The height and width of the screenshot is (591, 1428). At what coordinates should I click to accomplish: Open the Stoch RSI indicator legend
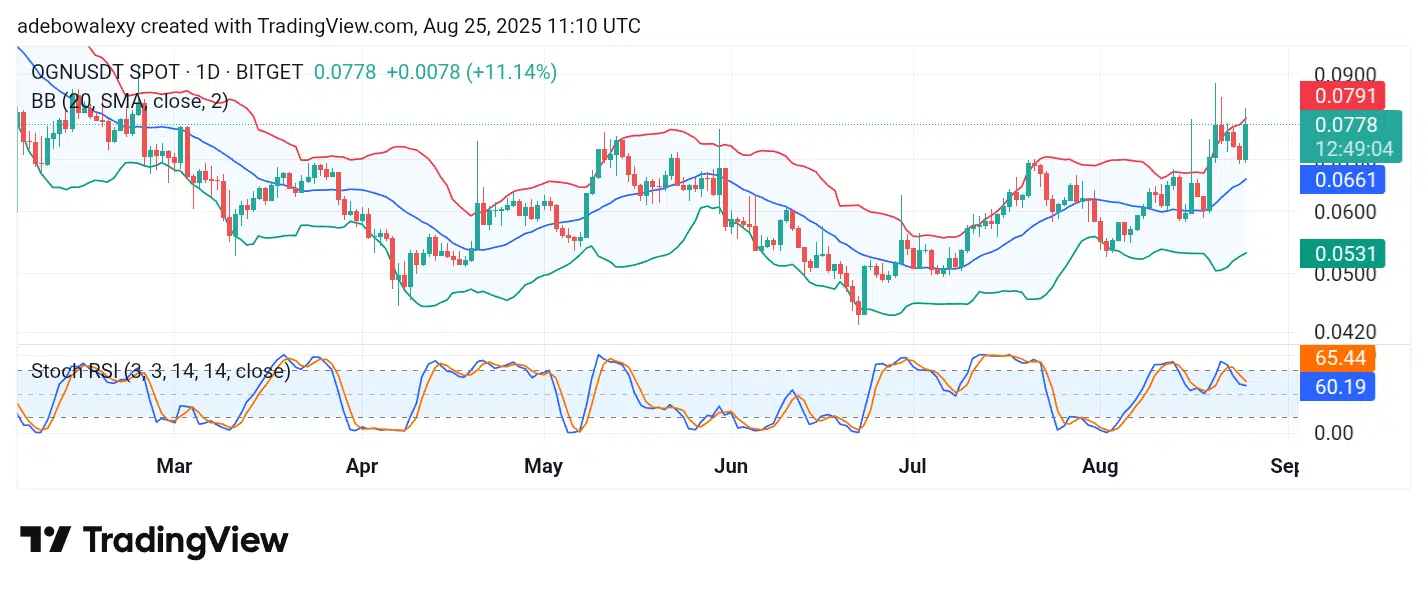(x=160, y=371)
